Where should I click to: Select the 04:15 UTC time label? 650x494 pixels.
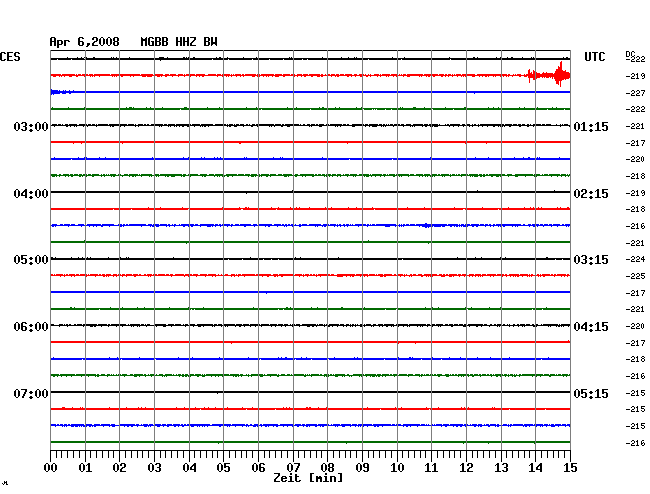tap(591, 327)
